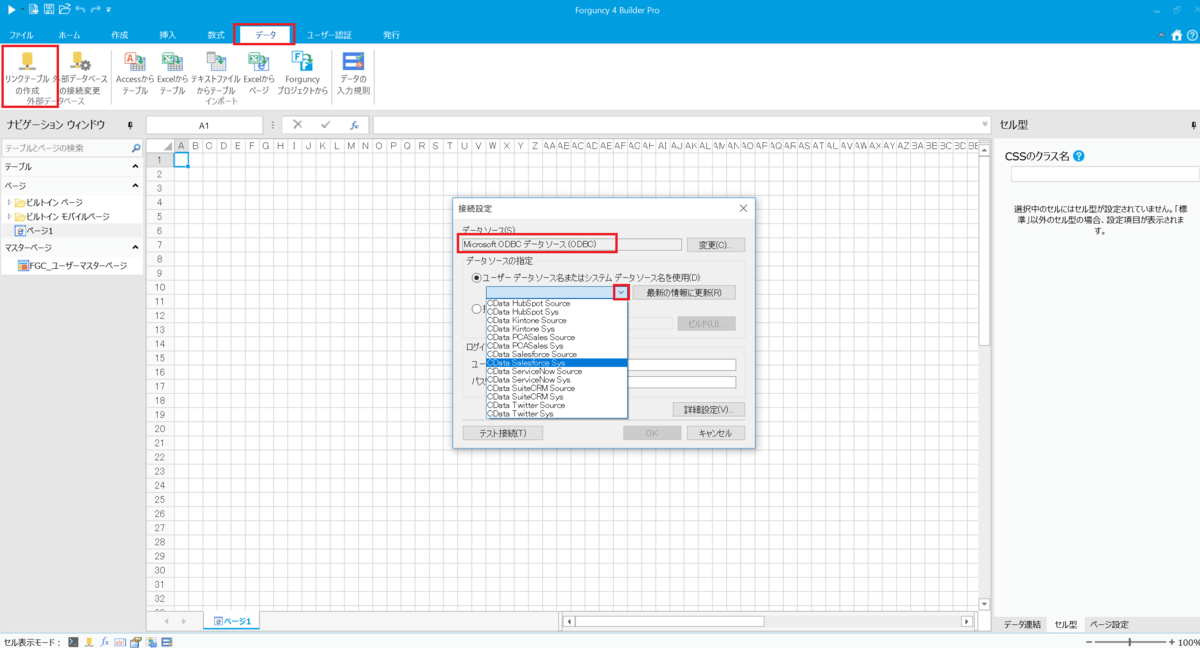
Task: Import from Forguncyプロジェクトから
Action: (x=302, y=73)
